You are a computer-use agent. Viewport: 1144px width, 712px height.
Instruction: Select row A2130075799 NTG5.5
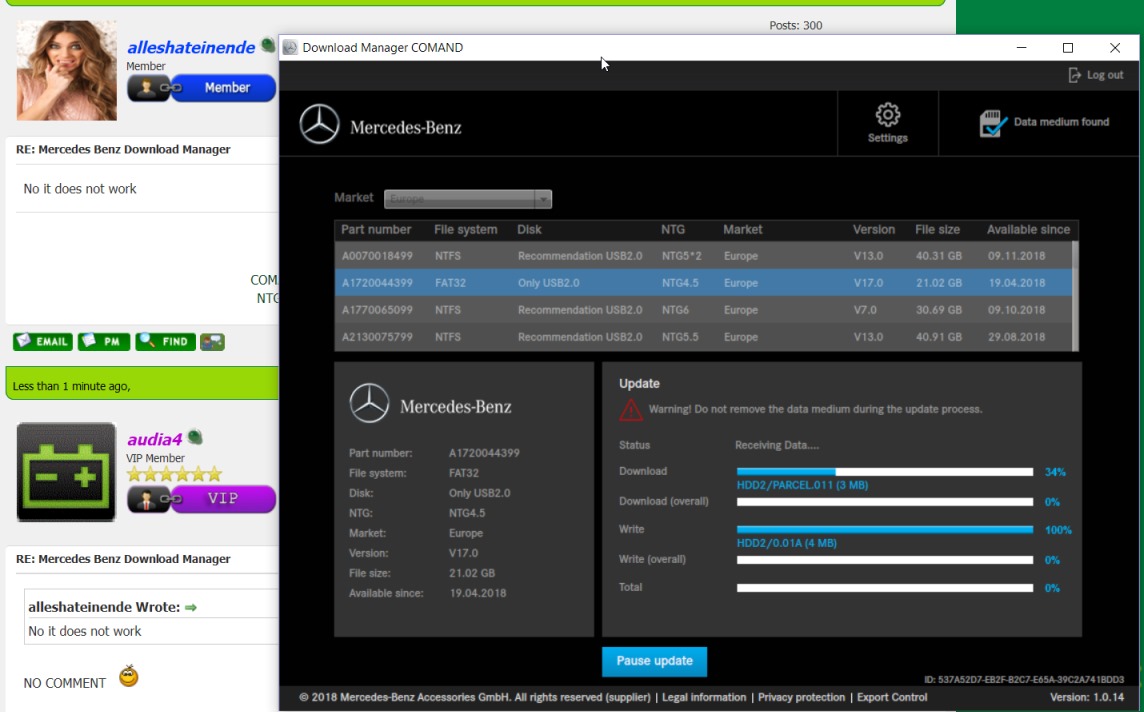coord(703,337)
